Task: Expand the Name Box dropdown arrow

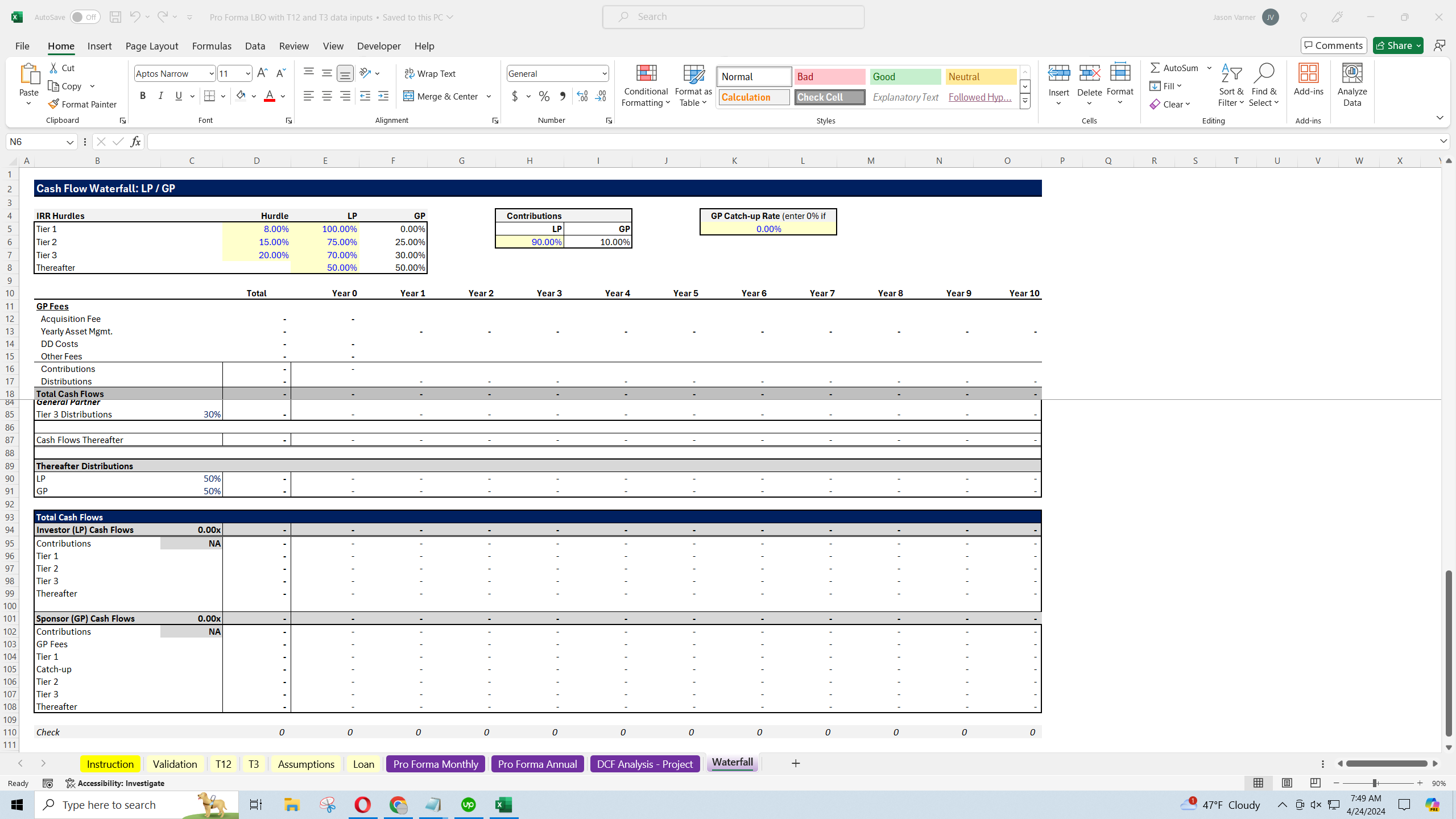Action: [70, 142]
